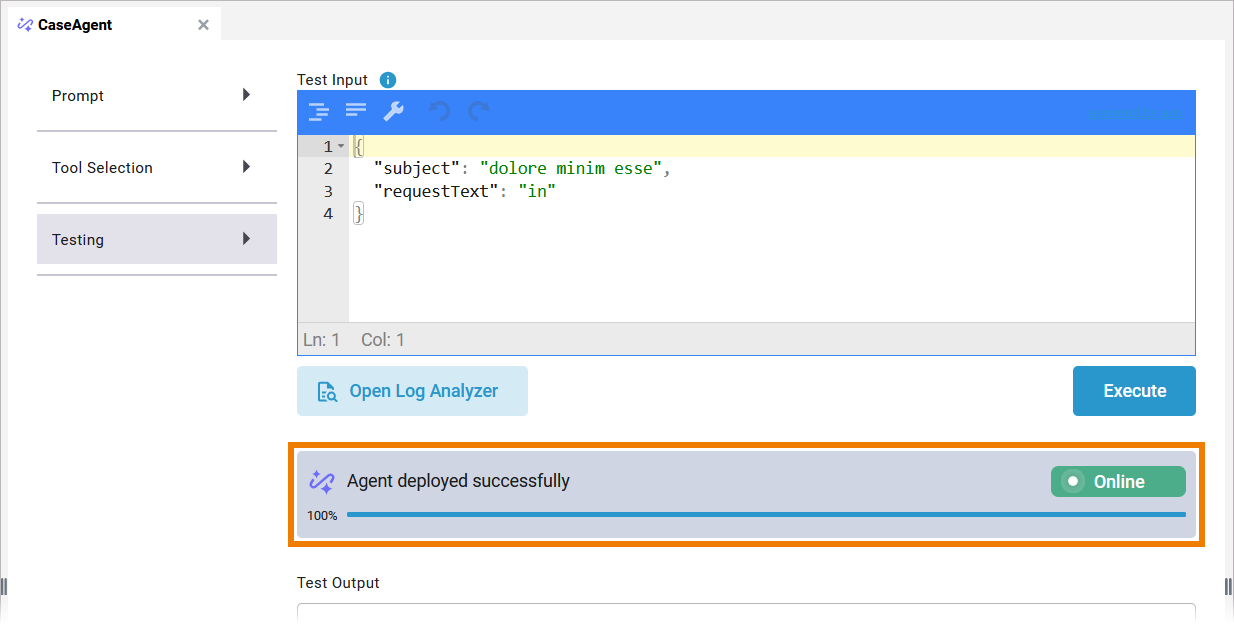1234x624 pixels.
Task: Expand the Prompt section arrow
Action: click(x=246, y=95)
